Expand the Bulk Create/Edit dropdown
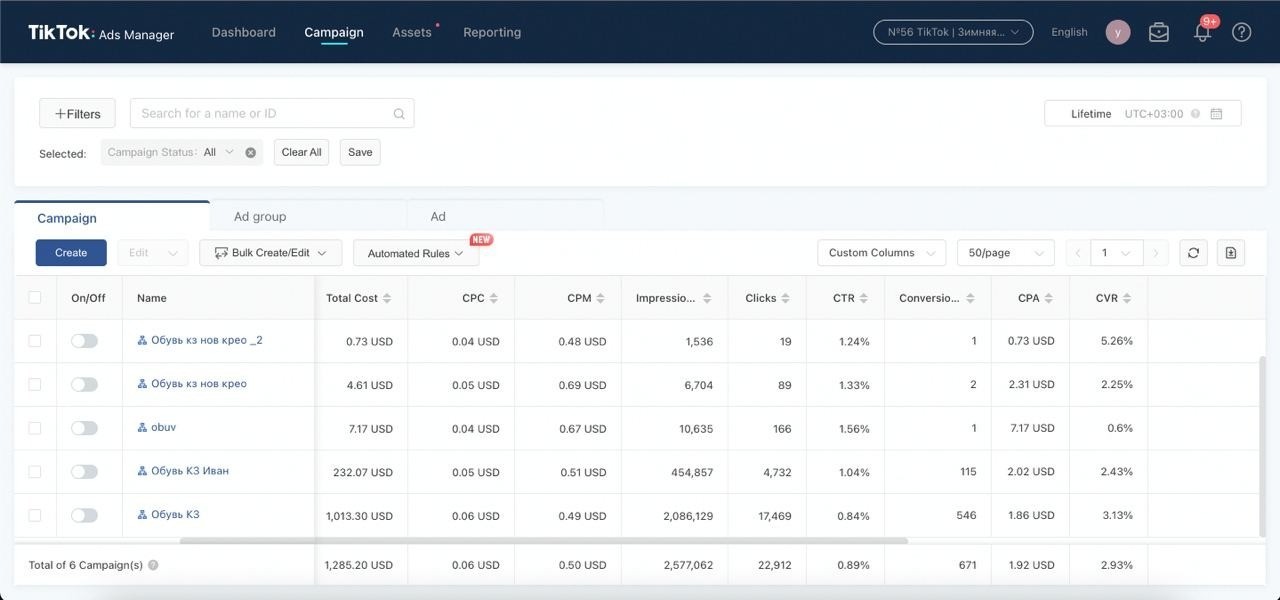Screen dimensions: 1280x600 [x=271, y=253]
